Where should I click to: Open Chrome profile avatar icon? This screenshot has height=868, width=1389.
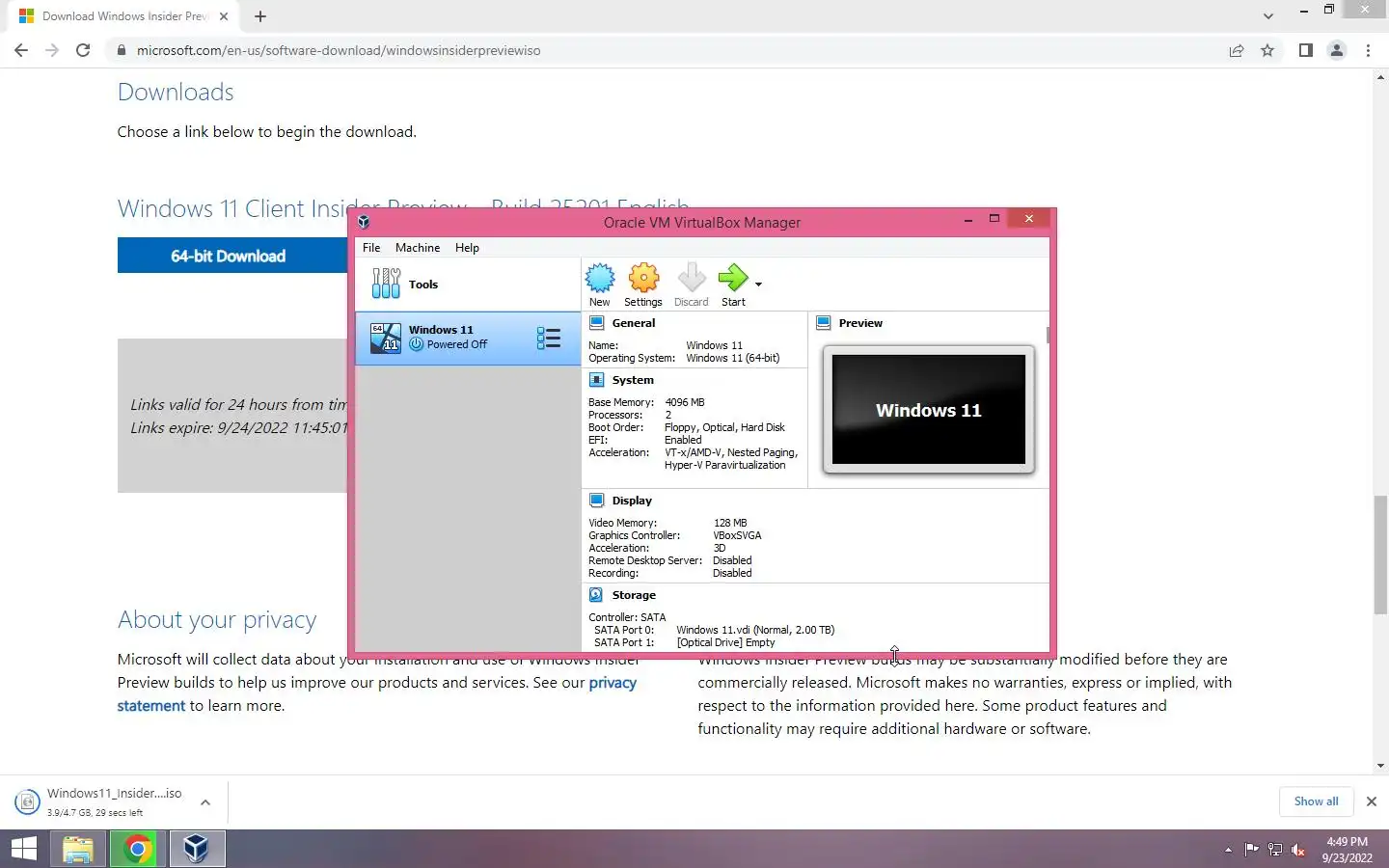click(1337, 50)
